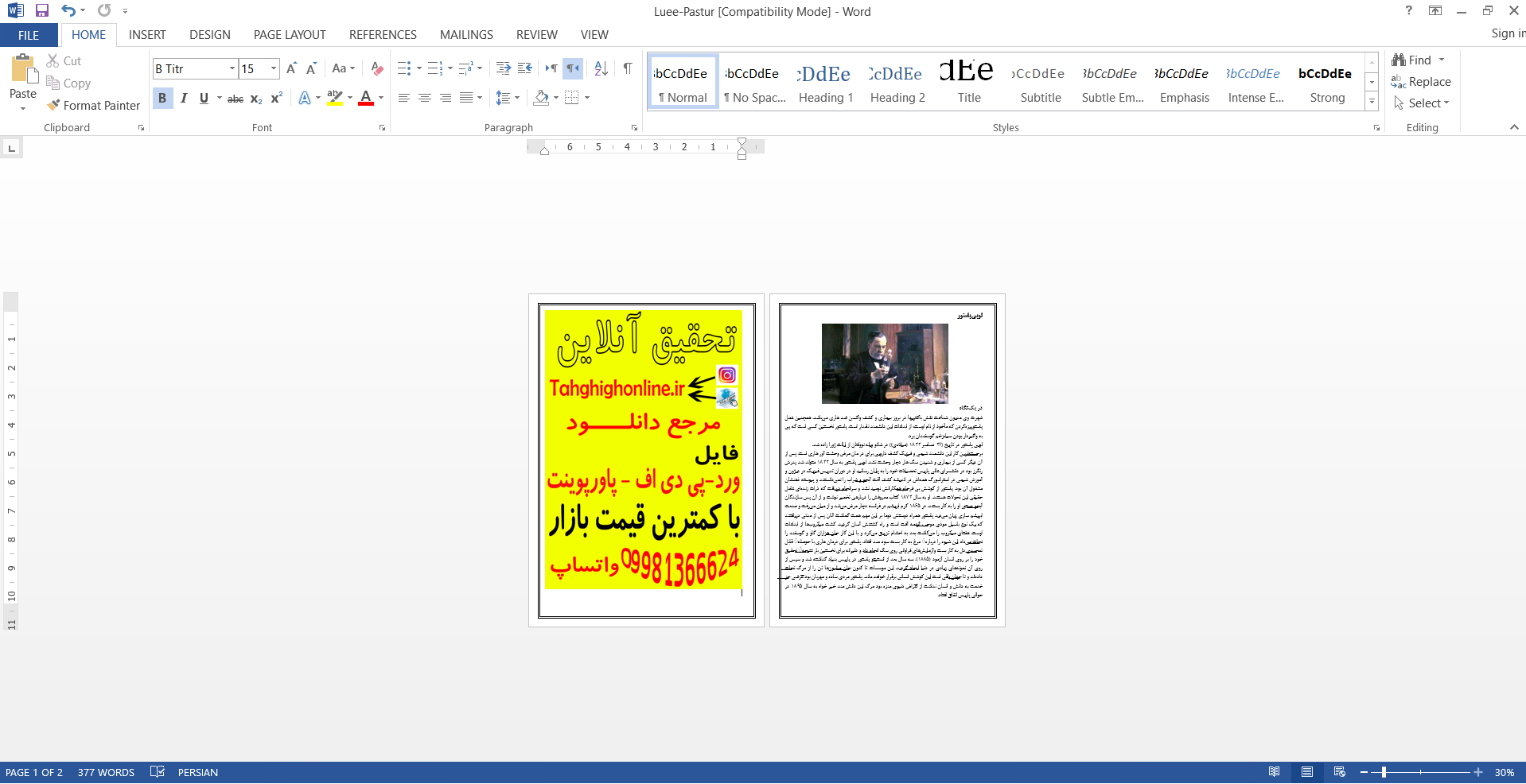Clear all formatting from selection

pos(377,69)
